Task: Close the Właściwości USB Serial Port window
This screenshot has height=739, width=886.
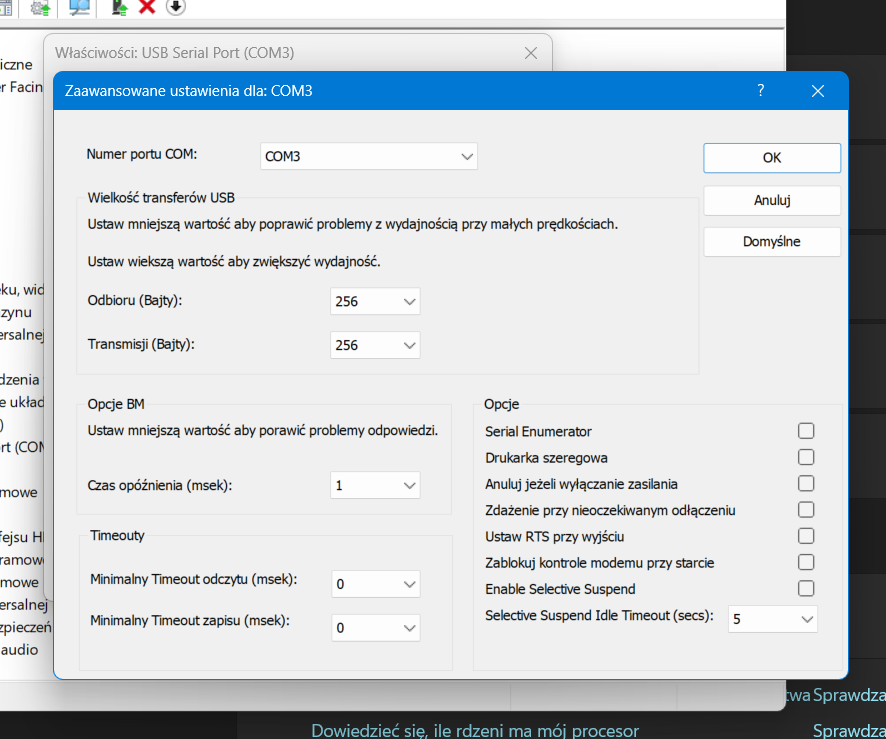Action: pos(531,53)
